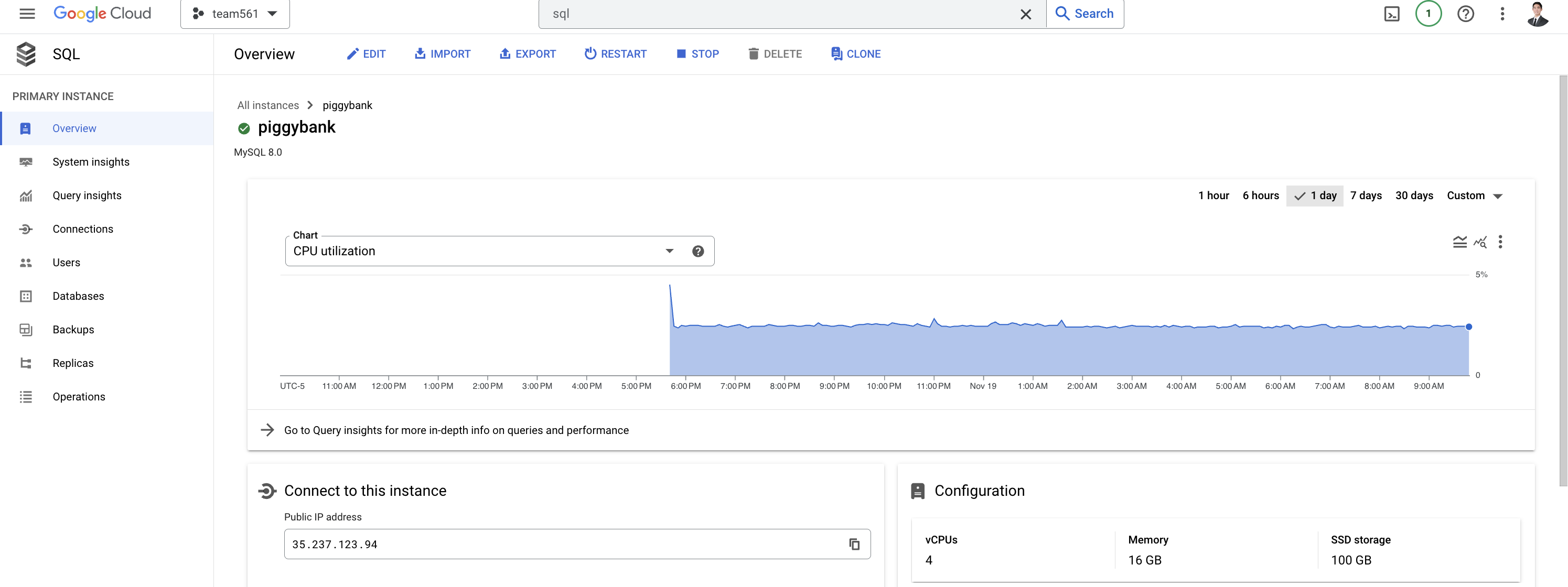Open the Custom time range dropdown
Screen dimensions: 1568x587
pos(1474,196)
